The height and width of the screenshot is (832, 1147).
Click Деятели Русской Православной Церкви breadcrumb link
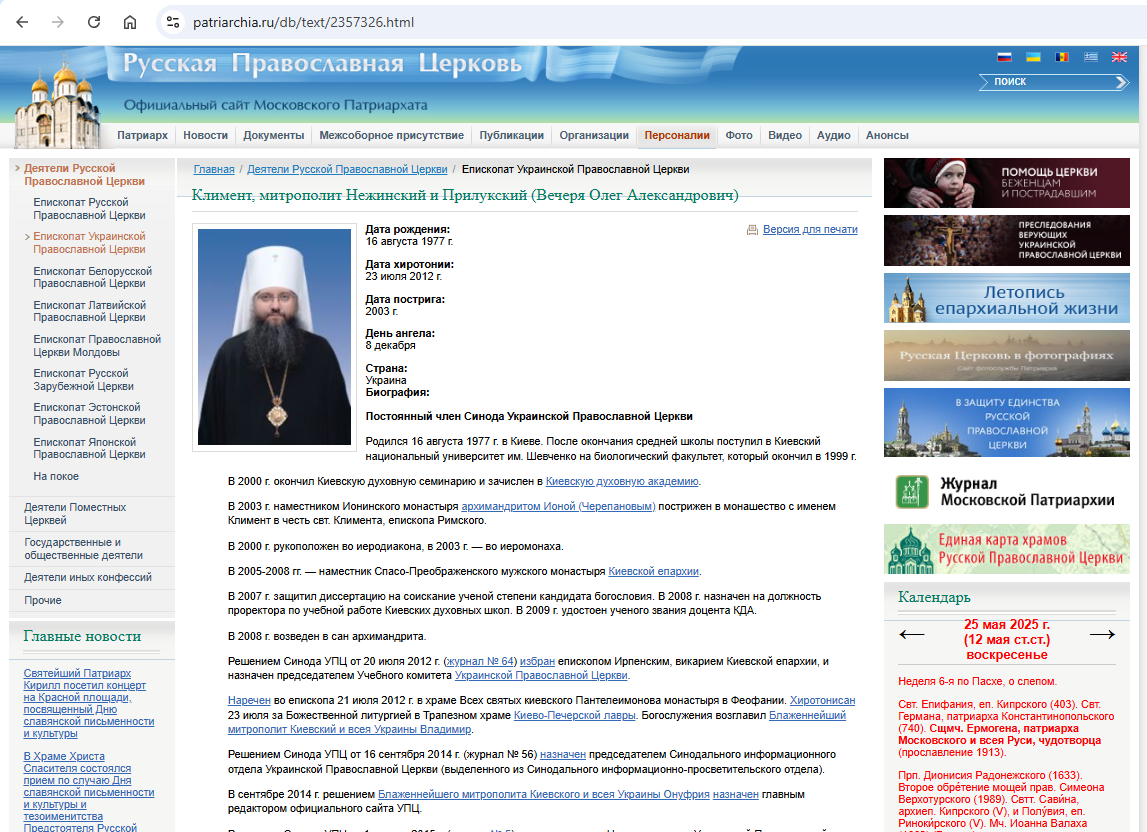[x=347, y=169]
